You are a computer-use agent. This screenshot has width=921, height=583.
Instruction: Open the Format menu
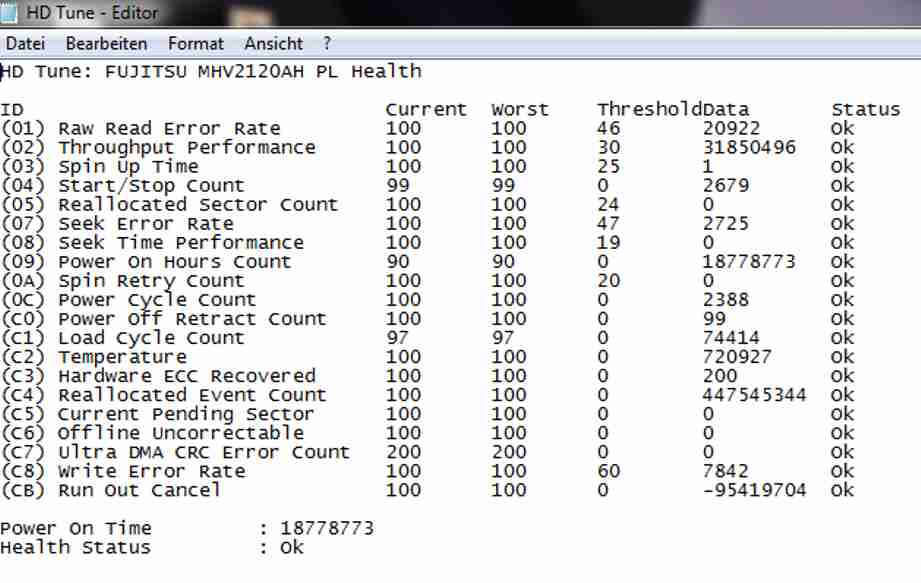(196, 43)
